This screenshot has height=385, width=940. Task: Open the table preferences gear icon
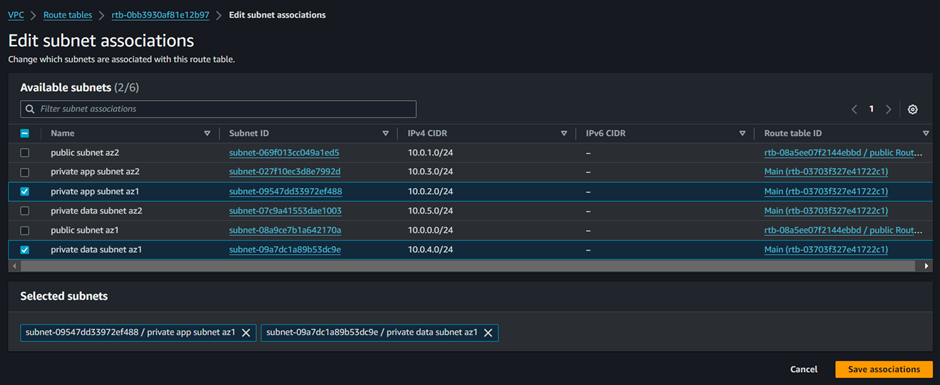click(912, 109)
